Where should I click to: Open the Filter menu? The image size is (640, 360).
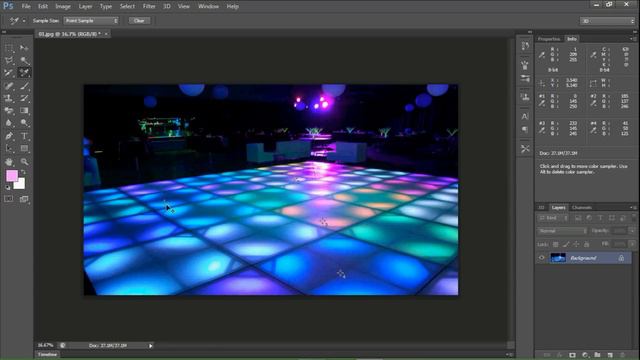pos(149,6)
